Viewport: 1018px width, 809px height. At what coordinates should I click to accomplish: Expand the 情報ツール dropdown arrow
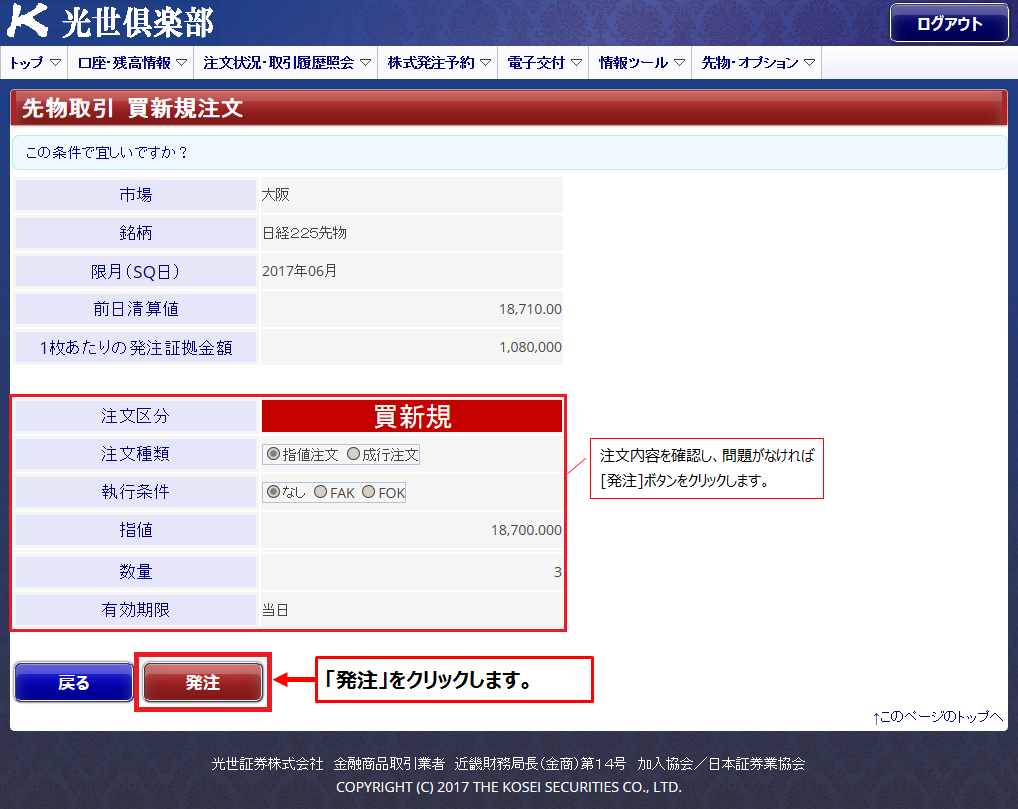[x=680, y=62]
